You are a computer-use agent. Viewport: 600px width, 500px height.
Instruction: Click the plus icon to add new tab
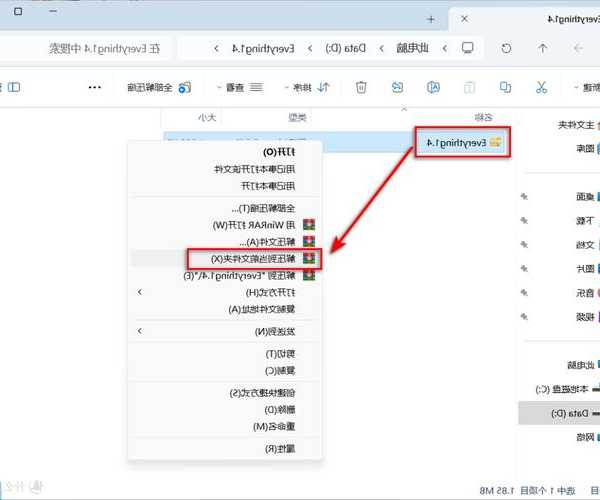430,19
